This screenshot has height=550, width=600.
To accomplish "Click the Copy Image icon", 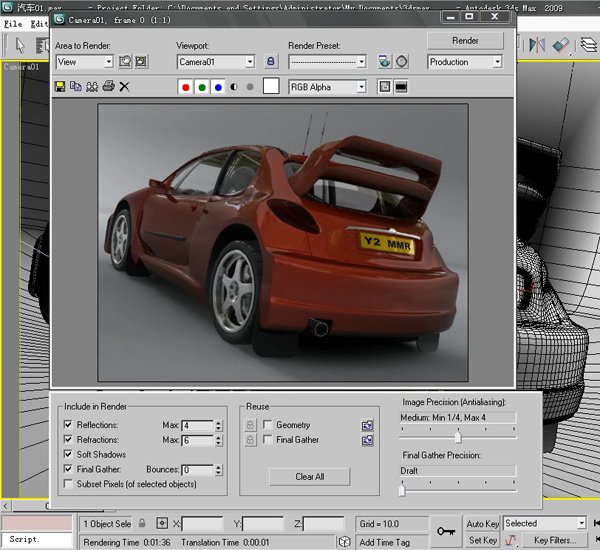I will point(76,87).
